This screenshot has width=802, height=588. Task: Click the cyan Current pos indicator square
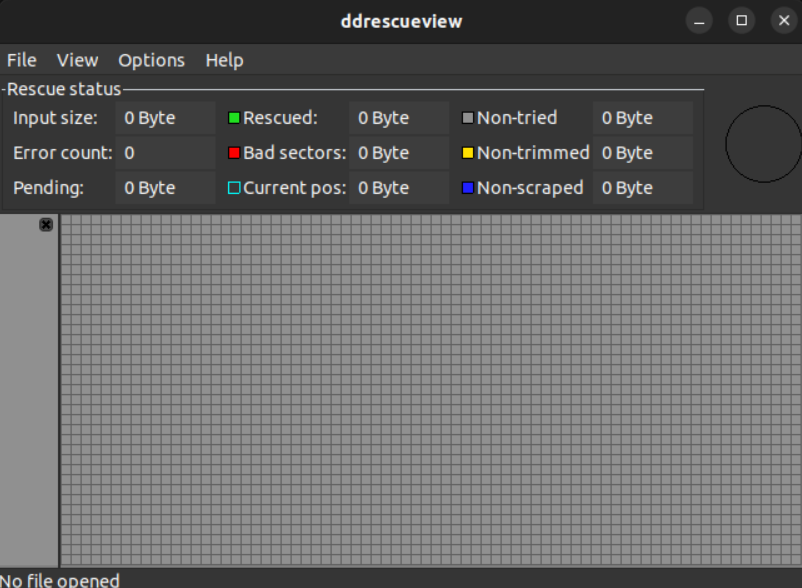coord(234,188)
